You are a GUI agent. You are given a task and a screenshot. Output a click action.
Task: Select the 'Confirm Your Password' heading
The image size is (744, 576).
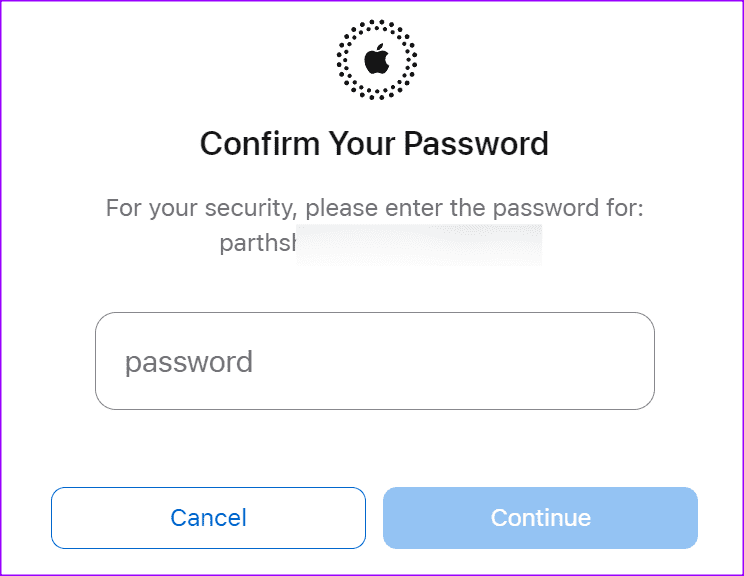374,143
